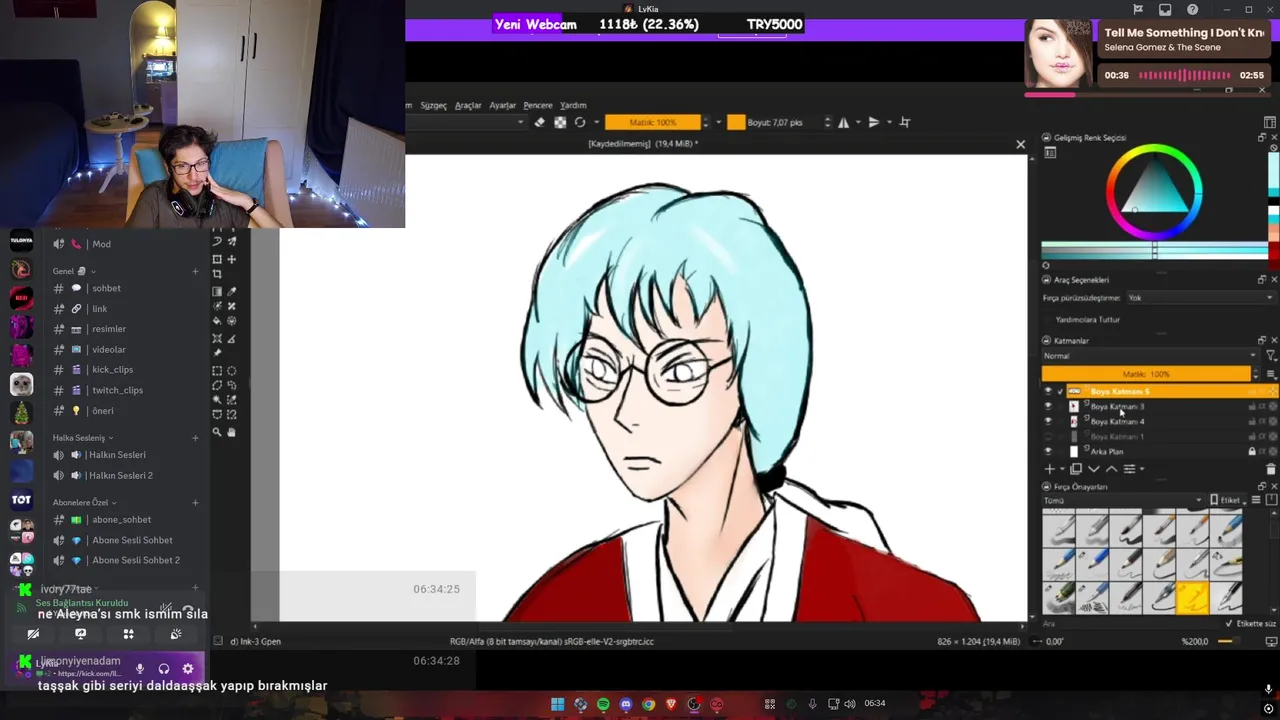Open layer properties icon
Image resolution: width=1280 pixels, height=720 pixels.
click(x=1129, y=469)
